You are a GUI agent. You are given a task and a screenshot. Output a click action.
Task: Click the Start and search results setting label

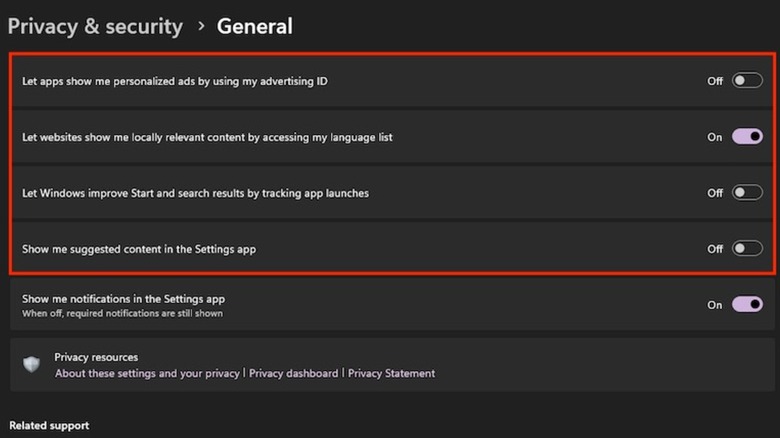195,193
